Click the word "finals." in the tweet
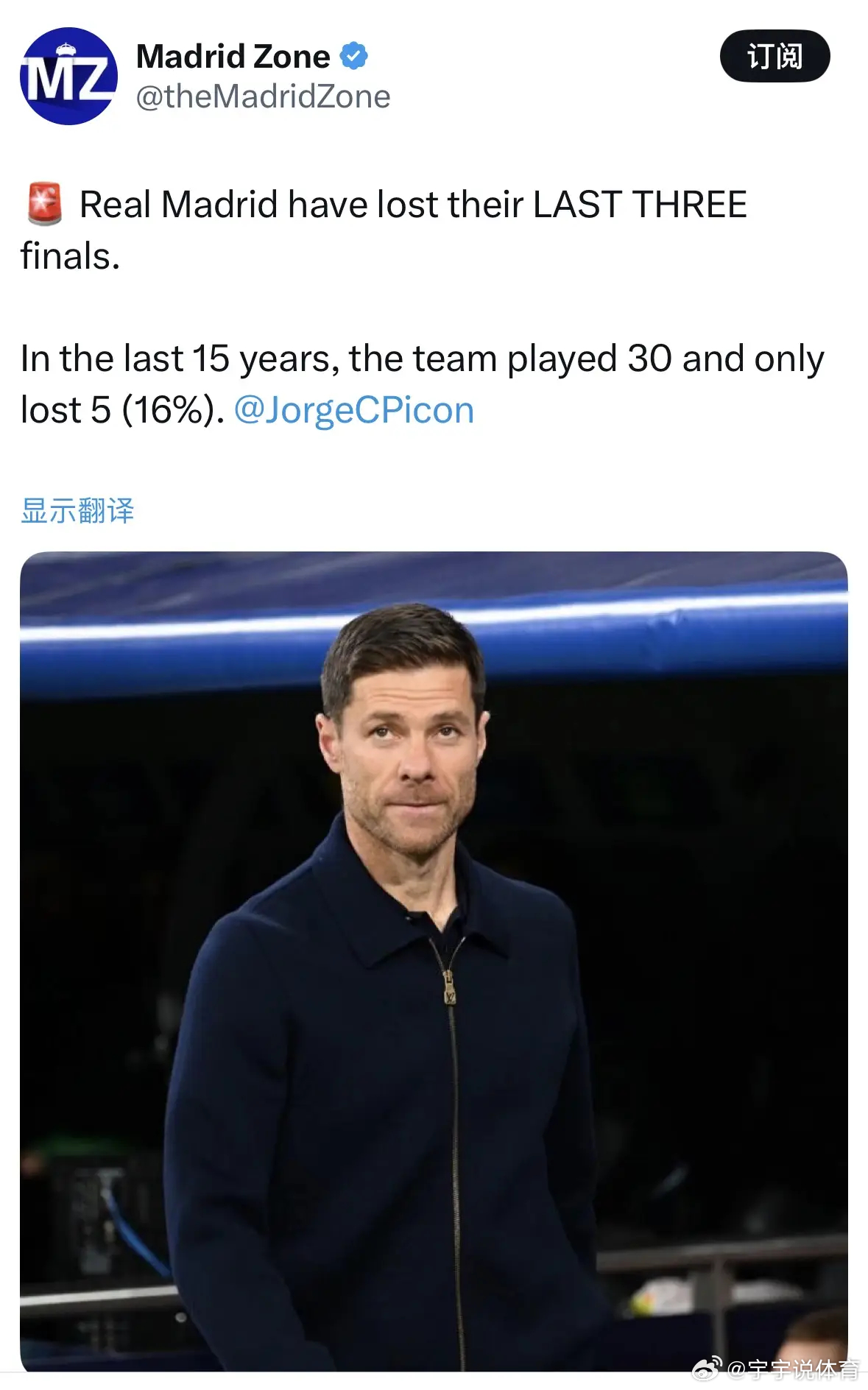 [70, 256]
